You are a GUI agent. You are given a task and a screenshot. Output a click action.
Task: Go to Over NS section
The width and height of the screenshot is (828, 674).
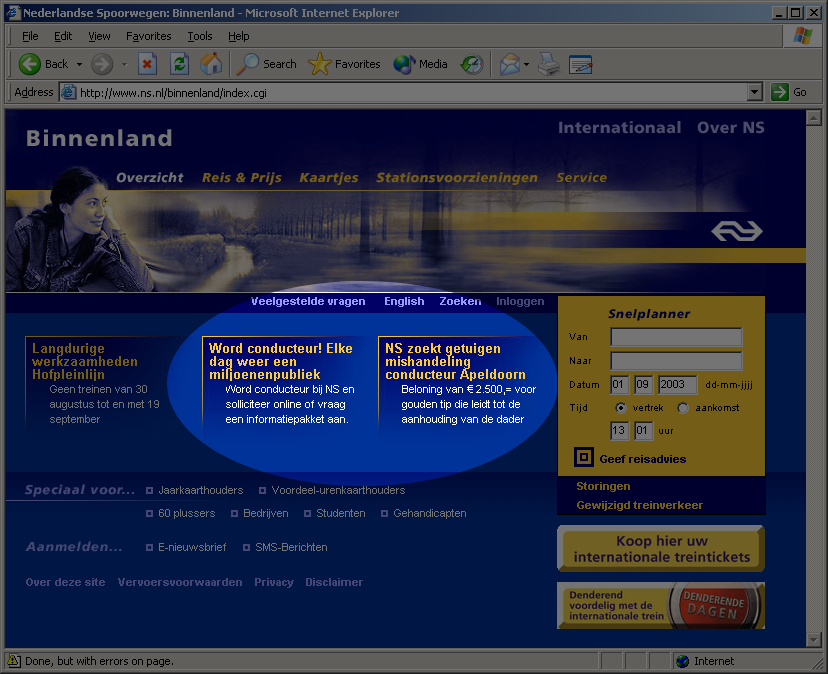click(731, 127)
